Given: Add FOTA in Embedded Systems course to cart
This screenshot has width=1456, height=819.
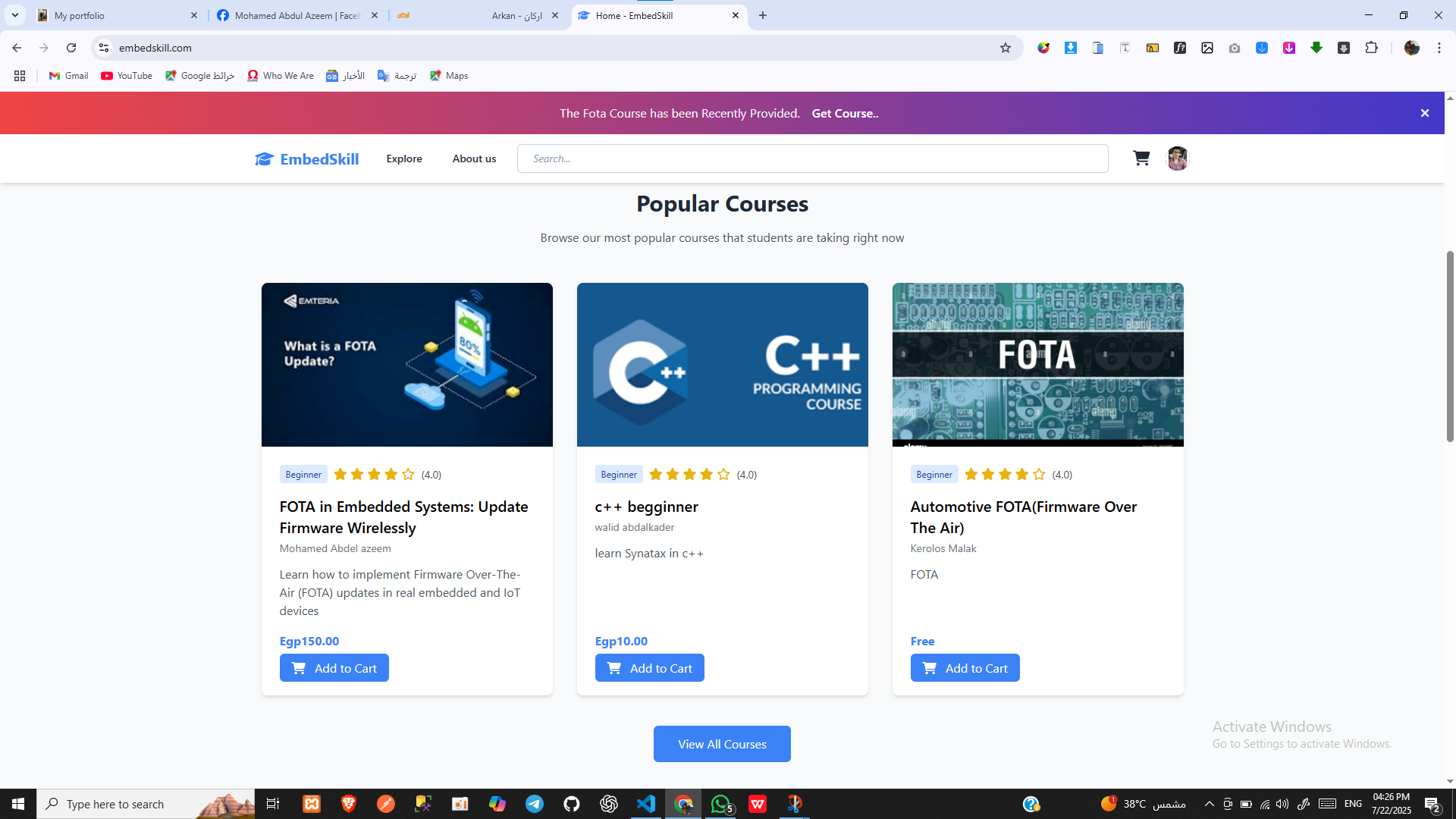Looking at the screenshot, I should 334,668.
